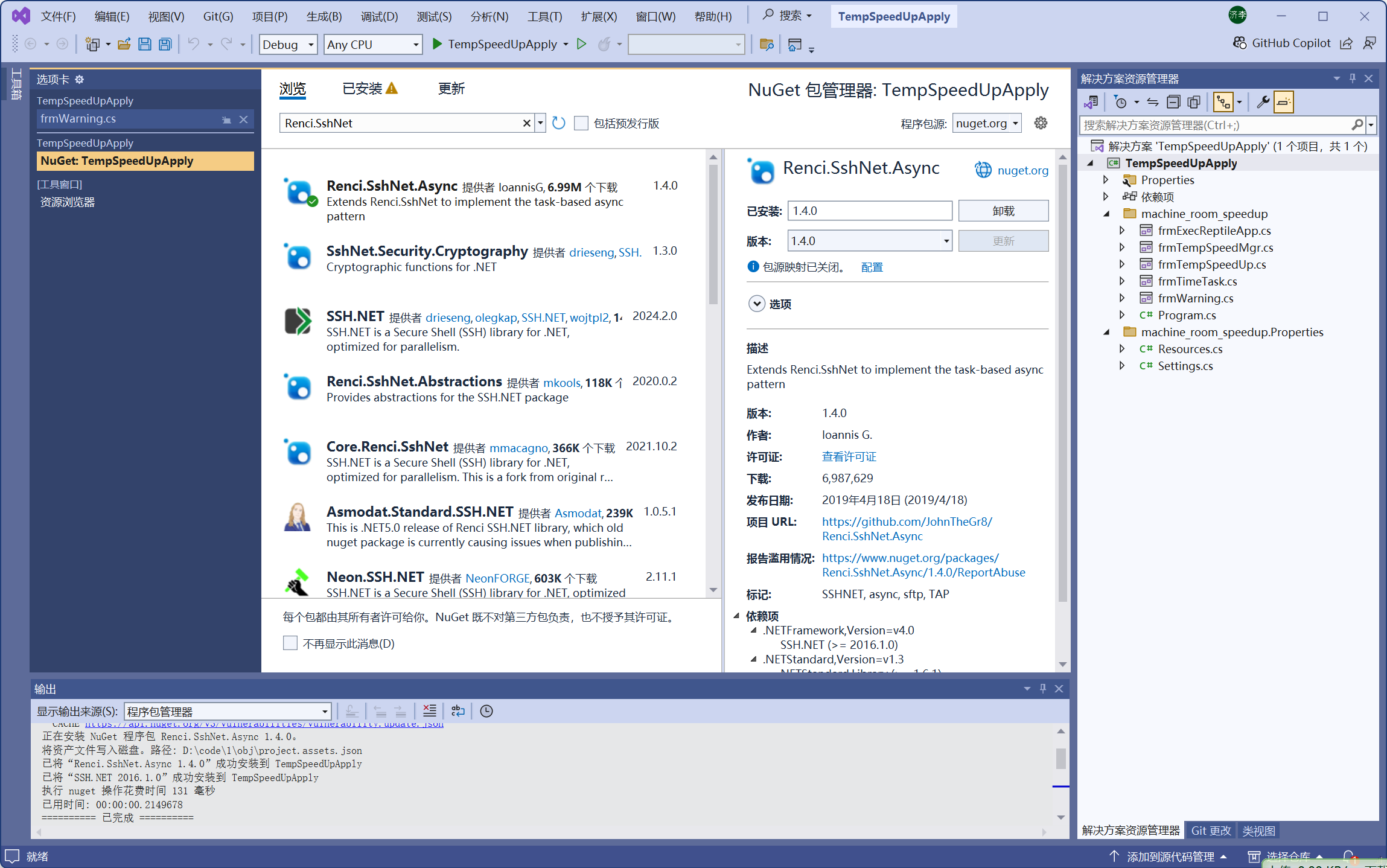The height and width of the screenshot is (868, 1387).
Task: Open NuGet settings gear icon
Action: (x=1041, y=123)
